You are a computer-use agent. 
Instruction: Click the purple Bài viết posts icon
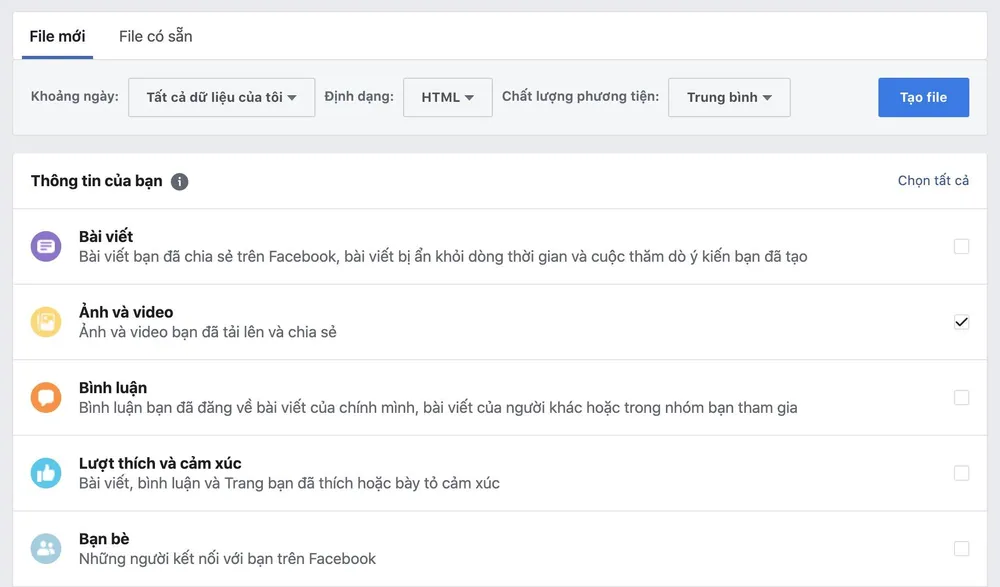tap(46, 246)
